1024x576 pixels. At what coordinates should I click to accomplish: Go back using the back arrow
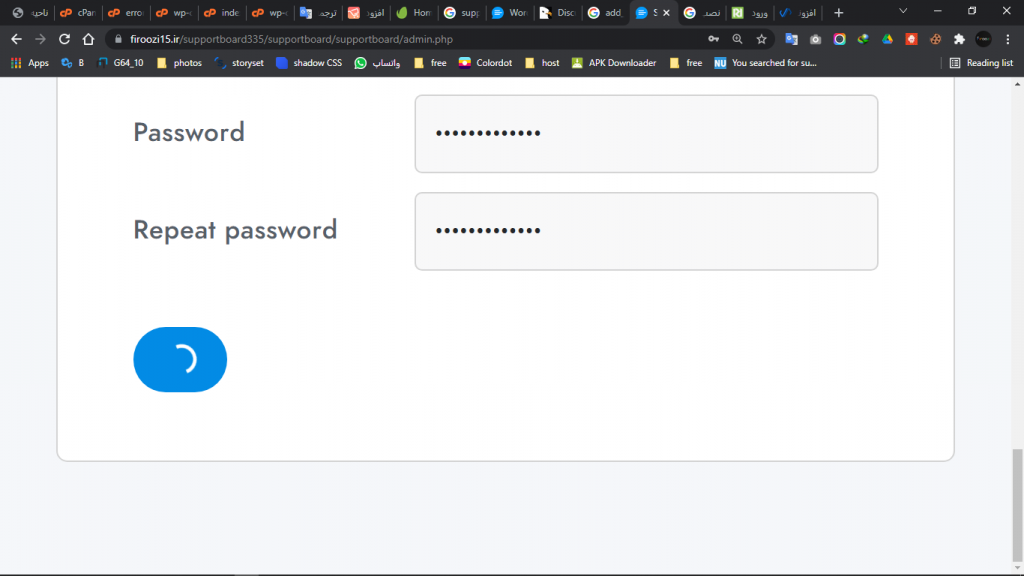tap(16, 39)
